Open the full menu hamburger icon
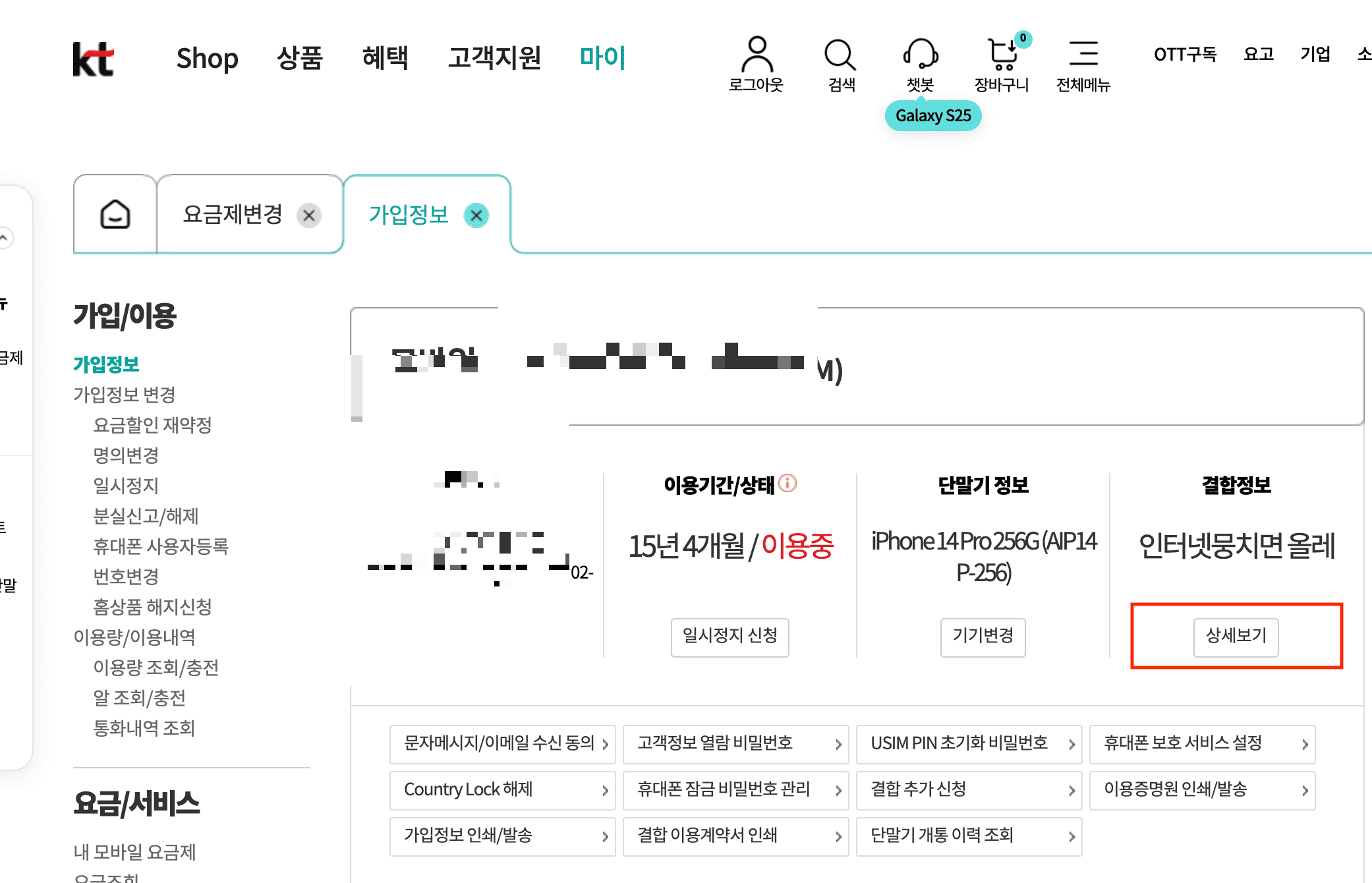The width and height of the screenshot is (1372, 883). pyautogui.click(x=1083, y=54)
